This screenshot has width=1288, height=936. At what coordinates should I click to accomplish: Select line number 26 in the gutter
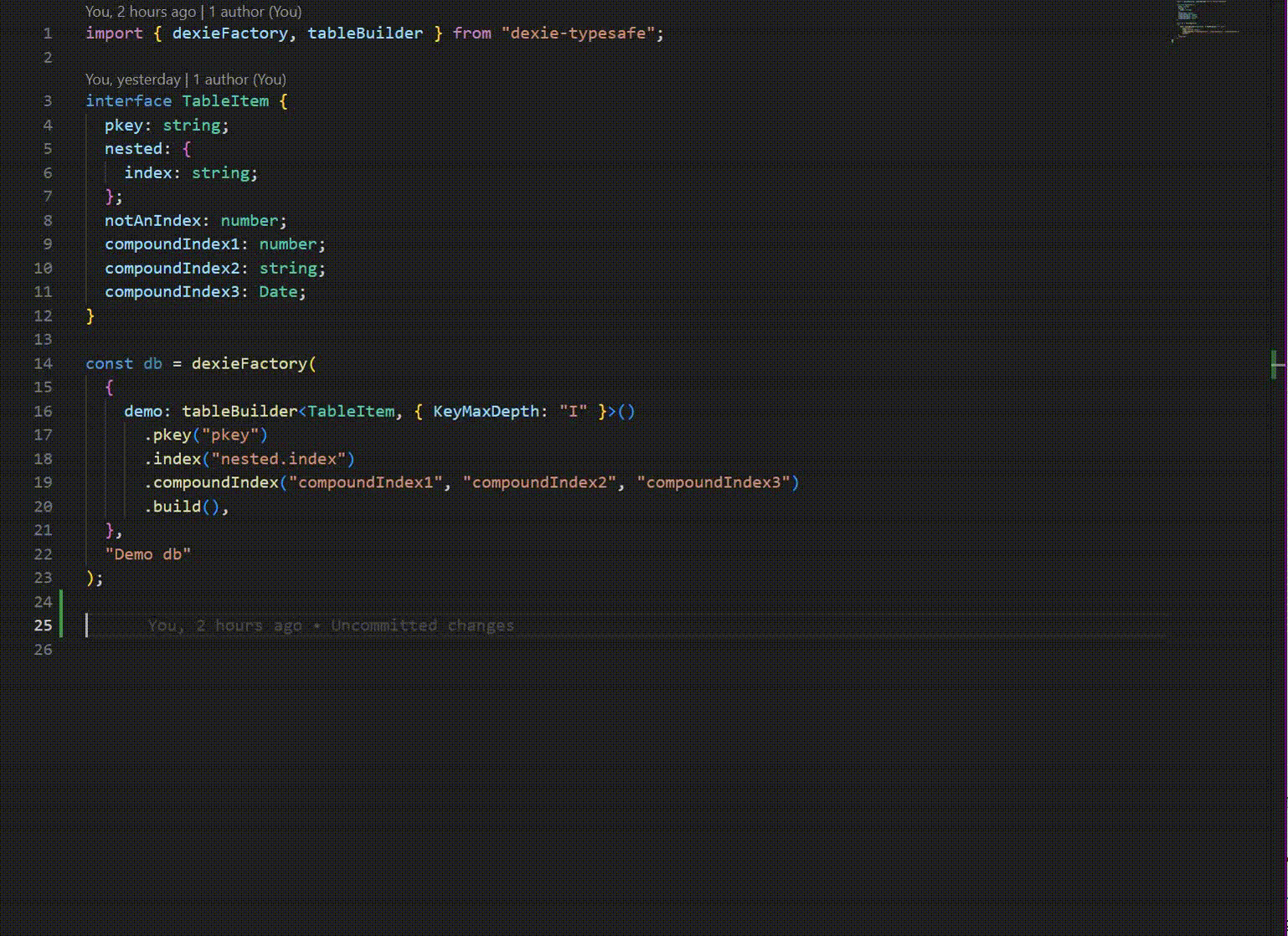tap(43, 651)
